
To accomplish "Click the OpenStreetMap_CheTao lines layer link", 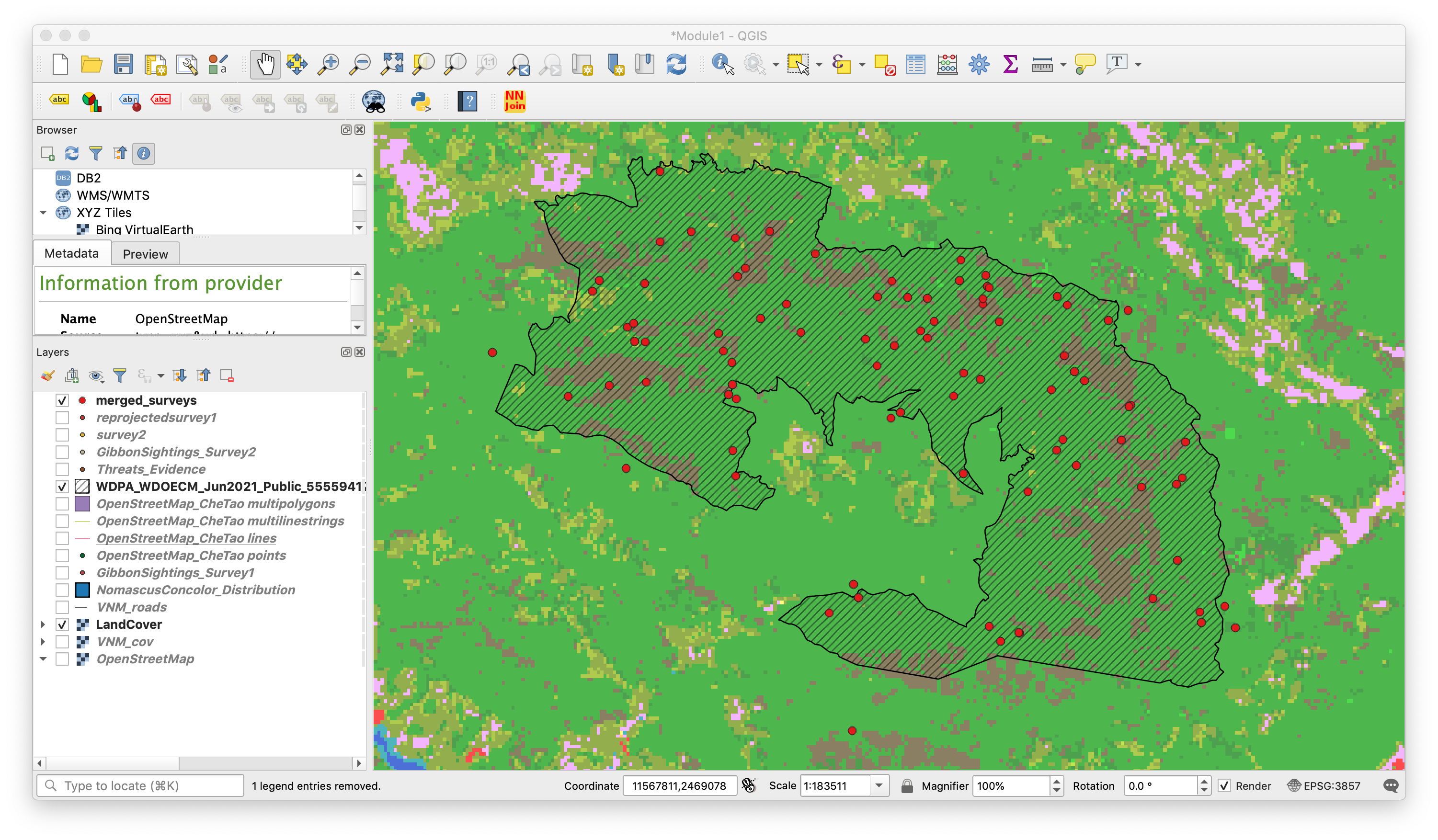I will [186, 538].
